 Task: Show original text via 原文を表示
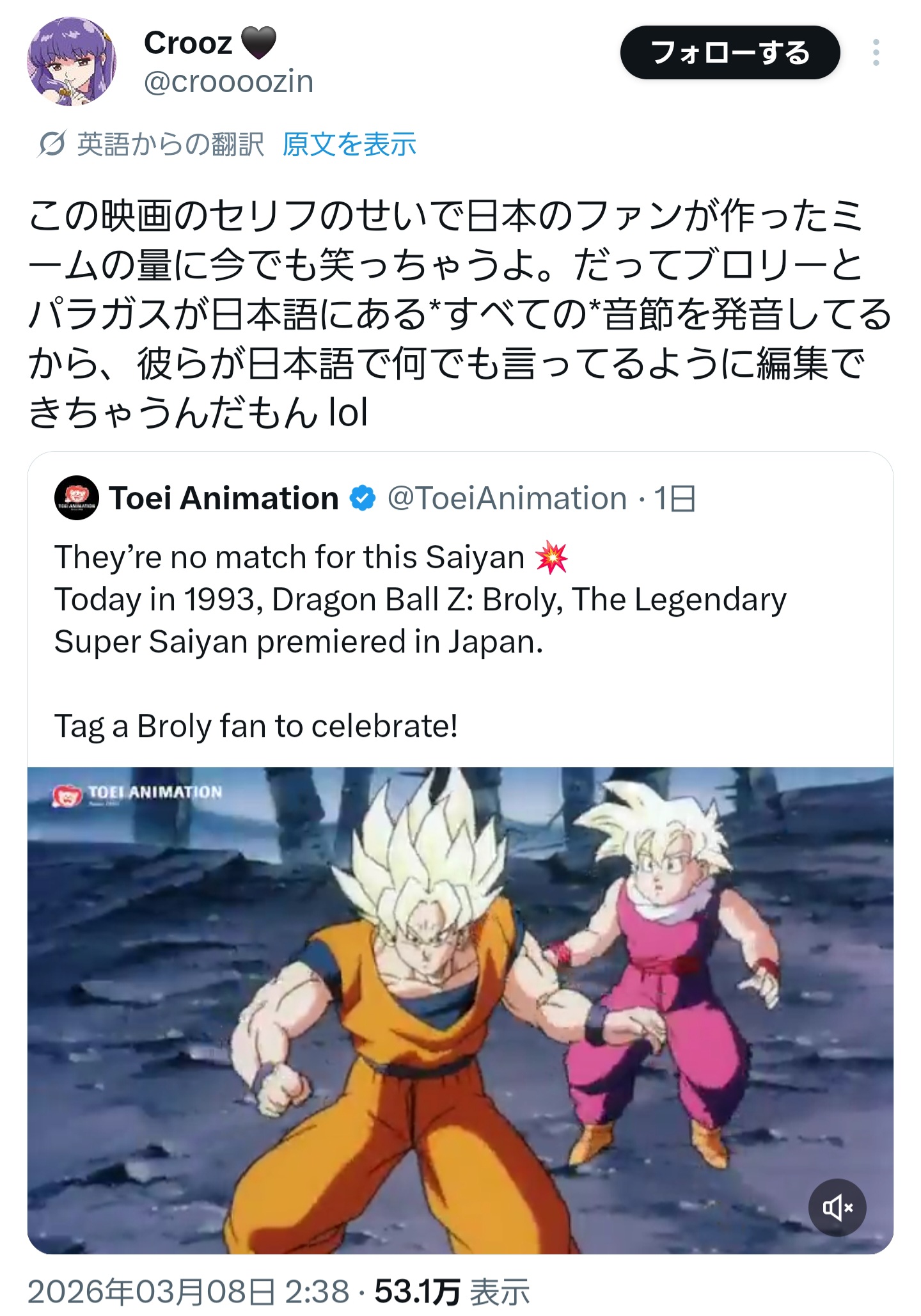[349, 144]
